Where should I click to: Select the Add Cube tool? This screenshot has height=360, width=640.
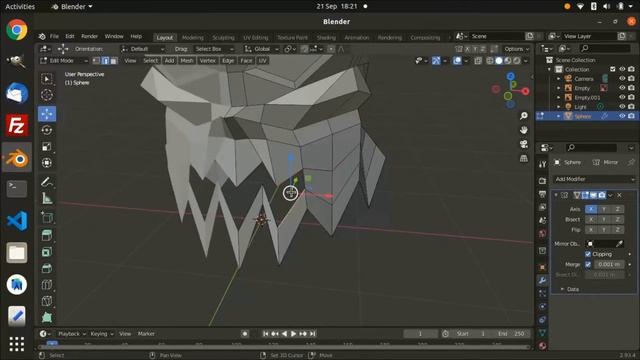click(x=47, y=217)
